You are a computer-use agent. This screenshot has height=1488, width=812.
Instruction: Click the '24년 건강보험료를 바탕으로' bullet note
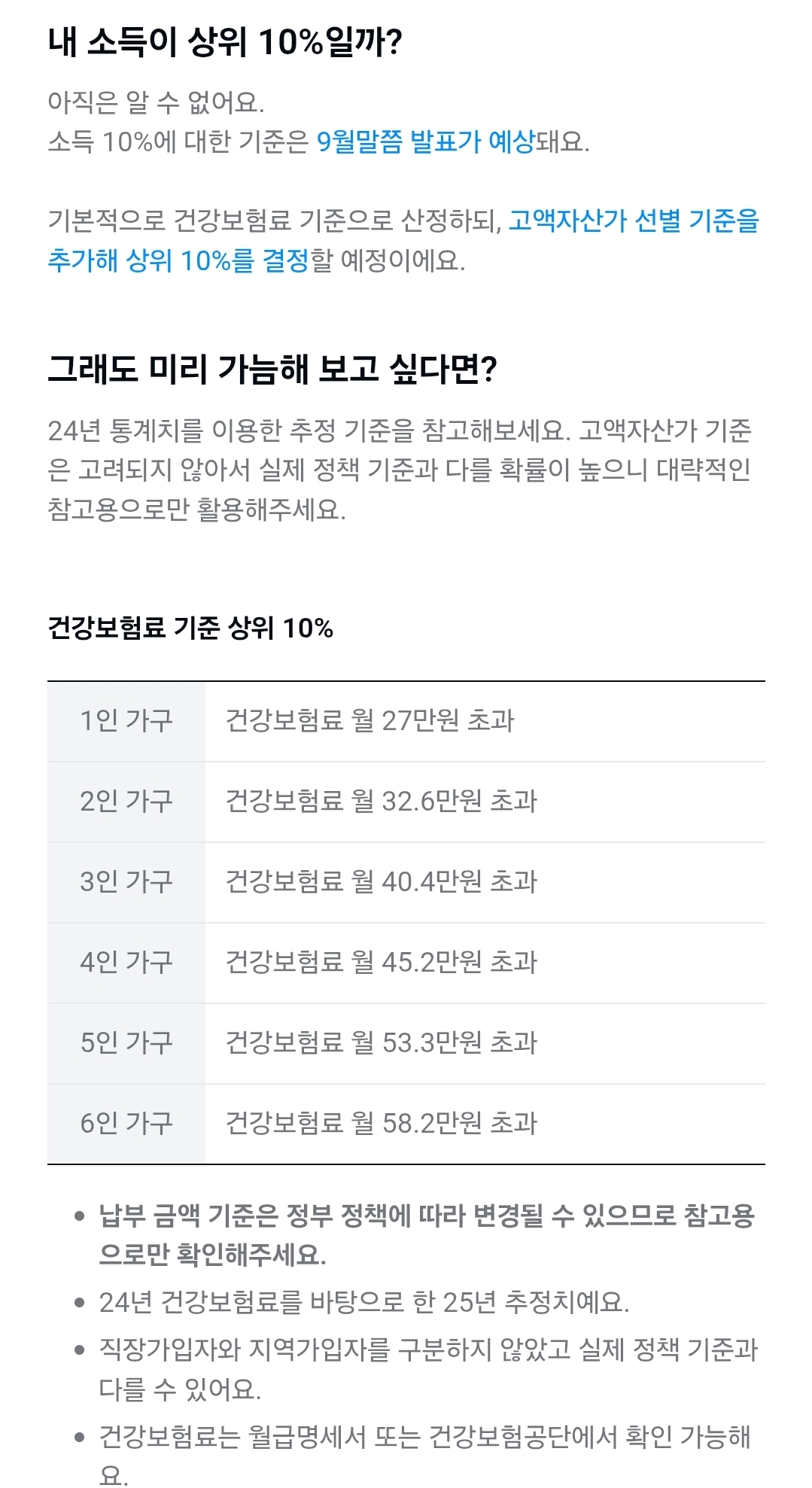click(x=363, y=1301)
